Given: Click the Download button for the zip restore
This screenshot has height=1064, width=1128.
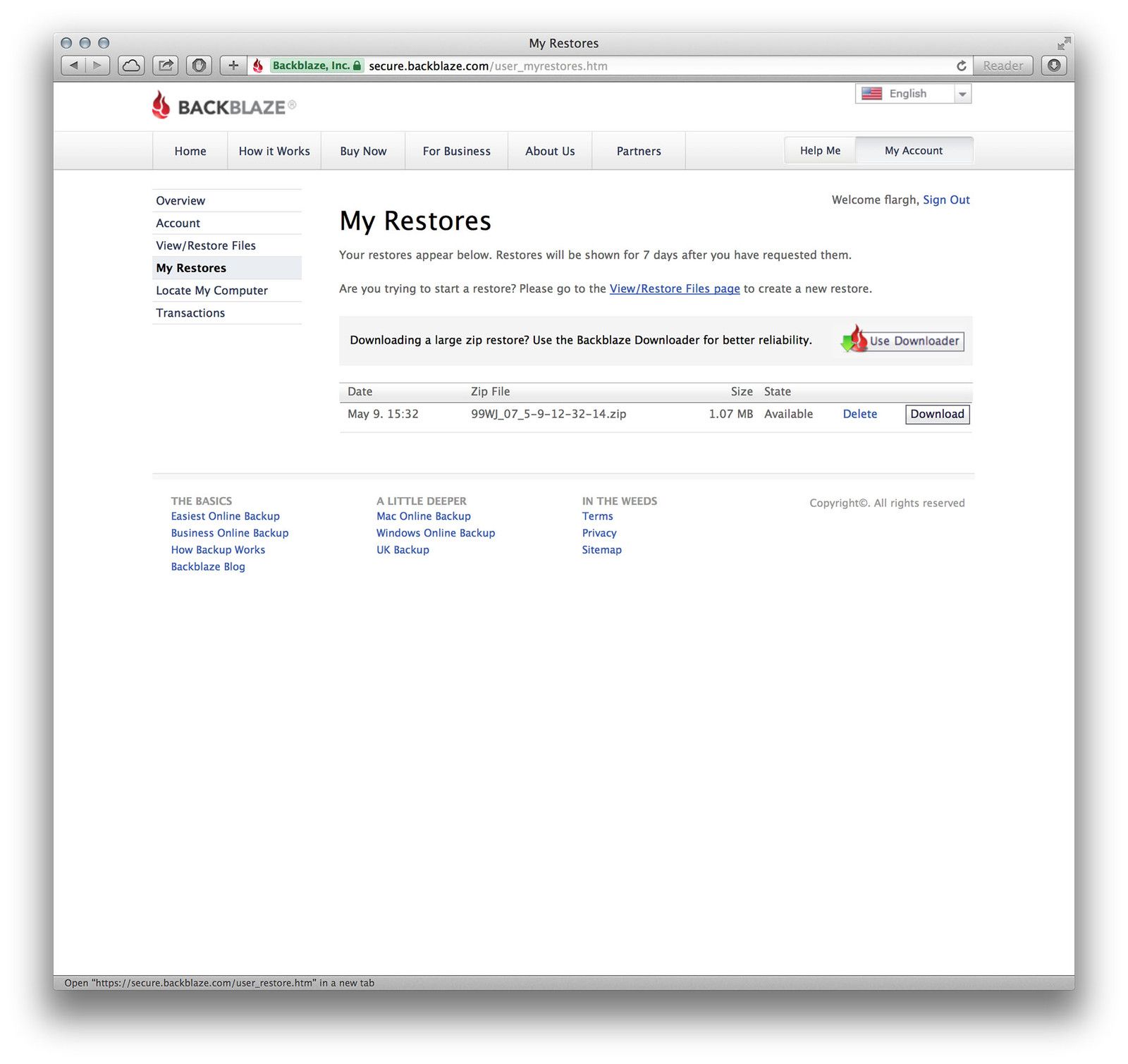Looking at the screenshot, I should pyautogui.click(x=937, y=414).
